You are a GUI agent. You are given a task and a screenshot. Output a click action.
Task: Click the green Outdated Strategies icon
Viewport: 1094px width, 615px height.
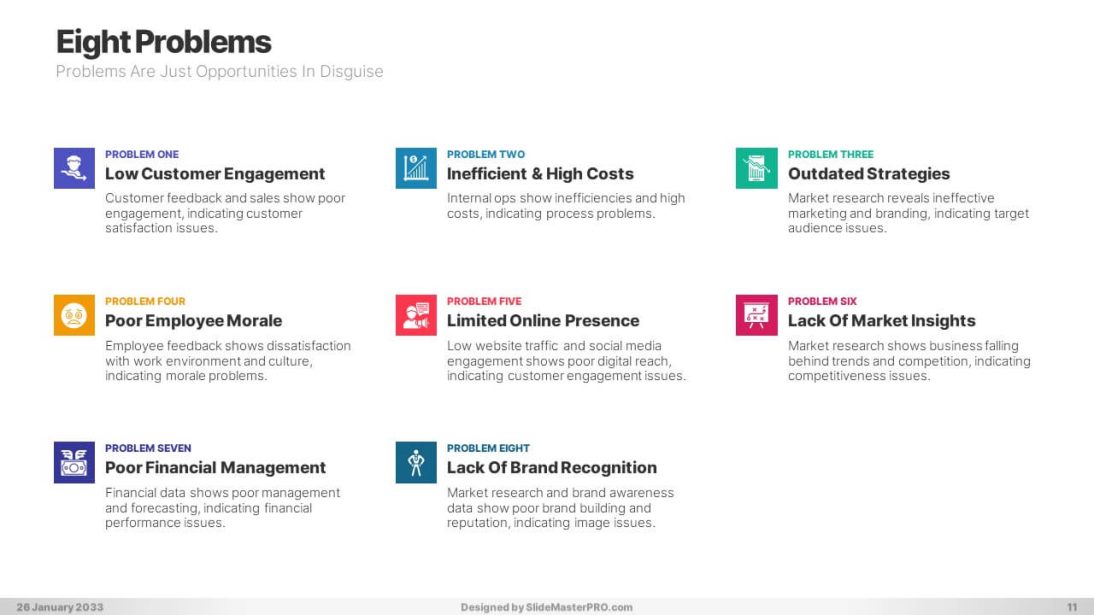756,168
